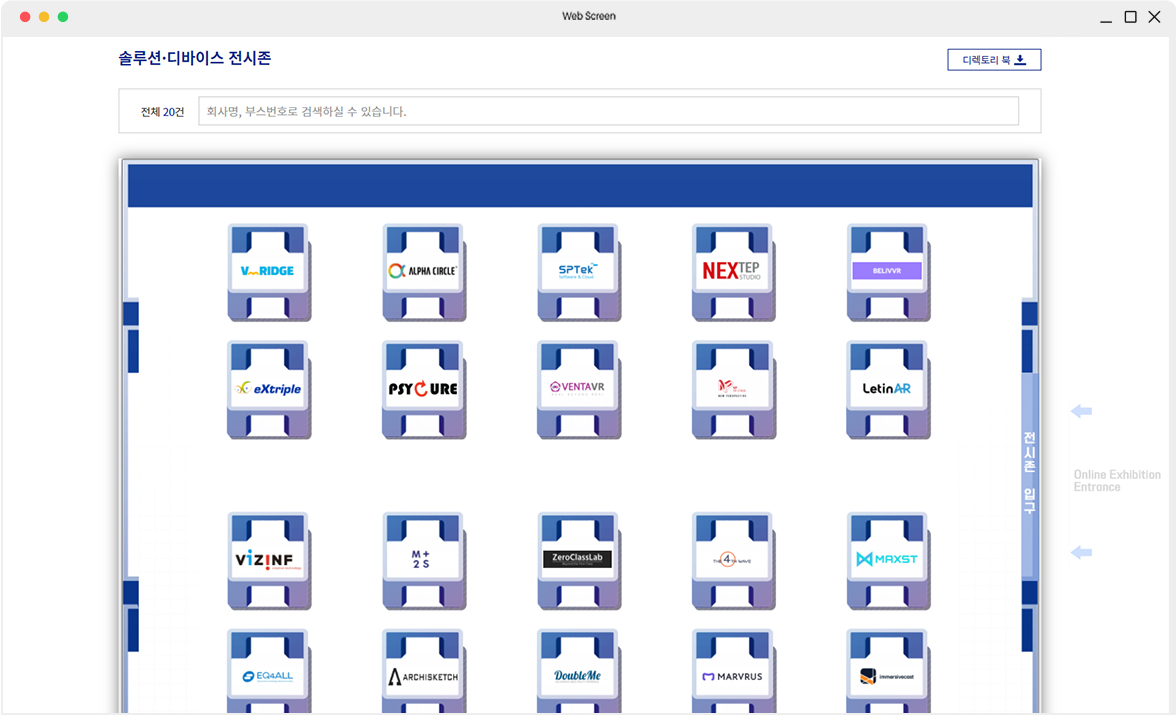This screenshot has width=1176, height=715.
Task: Open the MARVRUS booth
Action: (732, 677)
